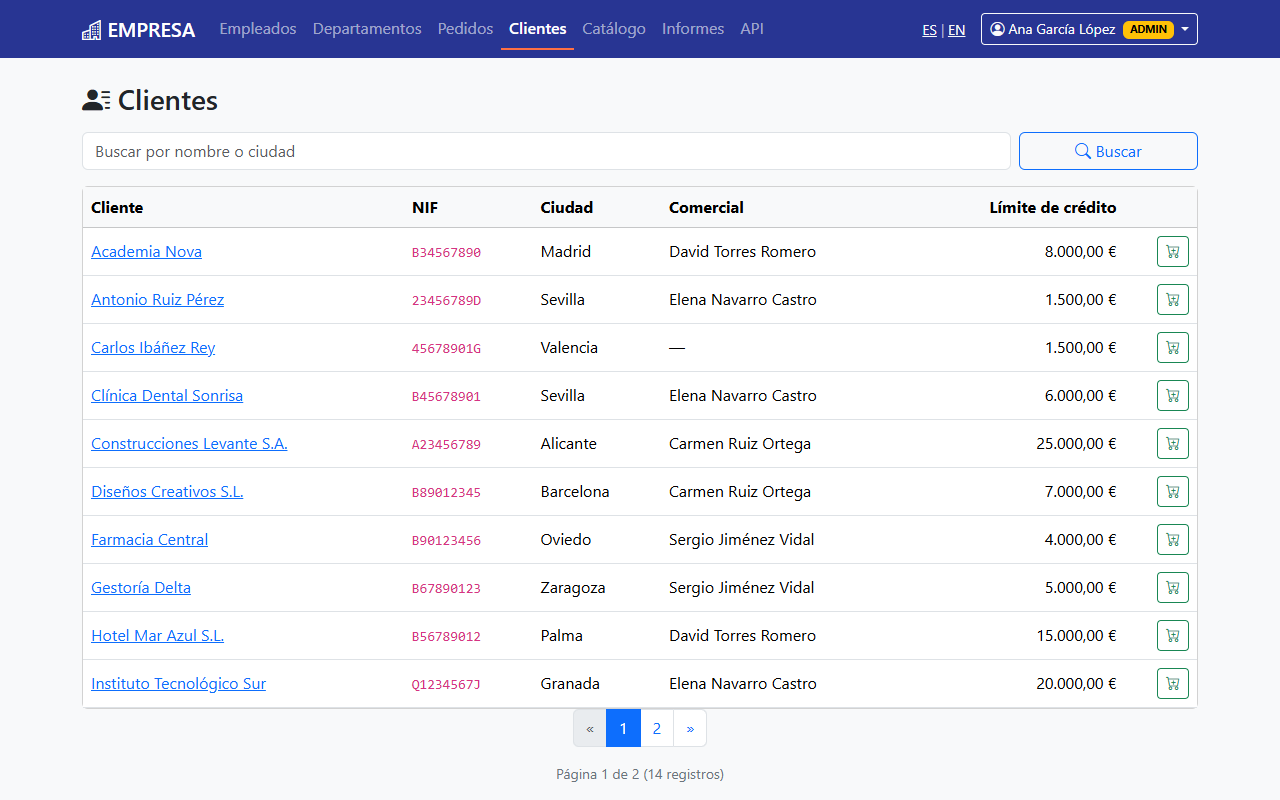This screenshot has height=800, width=1280.
Task: Open cart icon for Clínica Dental Sonrisa
Action: click(x=1172, y=396)
